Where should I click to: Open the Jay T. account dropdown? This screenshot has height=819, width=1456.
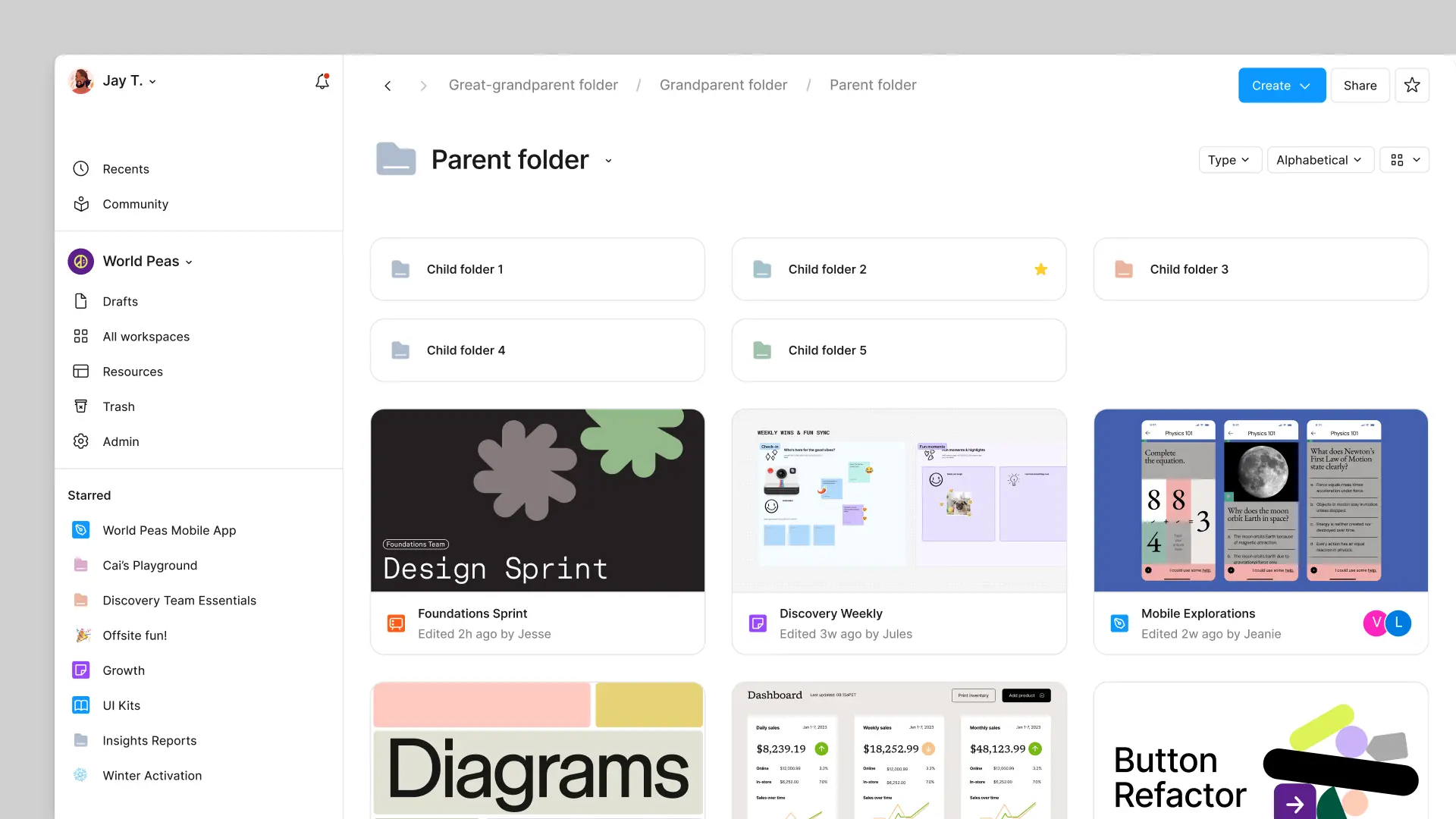130,81
